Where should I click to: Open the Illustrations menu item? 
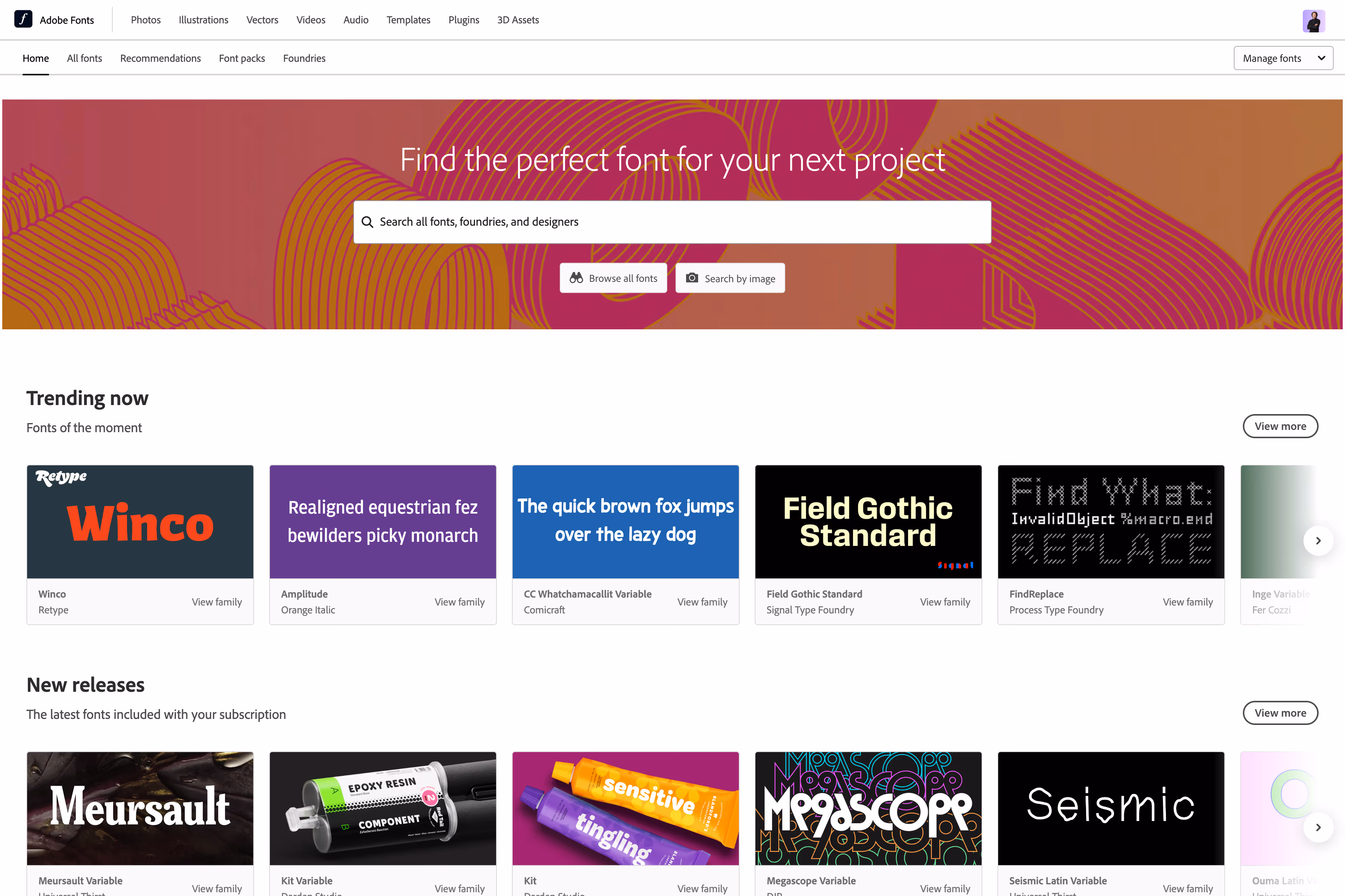pyautogui.click(x=204, y=20)
